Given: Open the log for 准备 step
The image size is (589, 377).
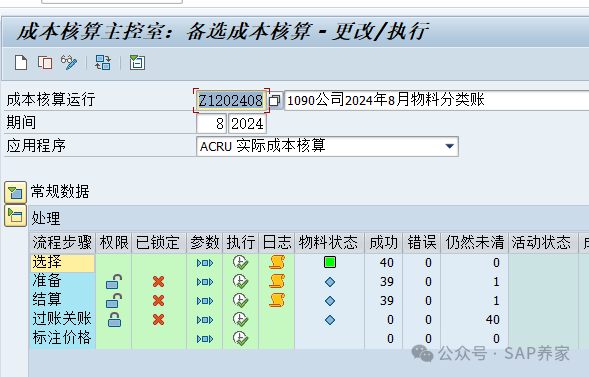Looking at the screenshot, I should point(277,281).
